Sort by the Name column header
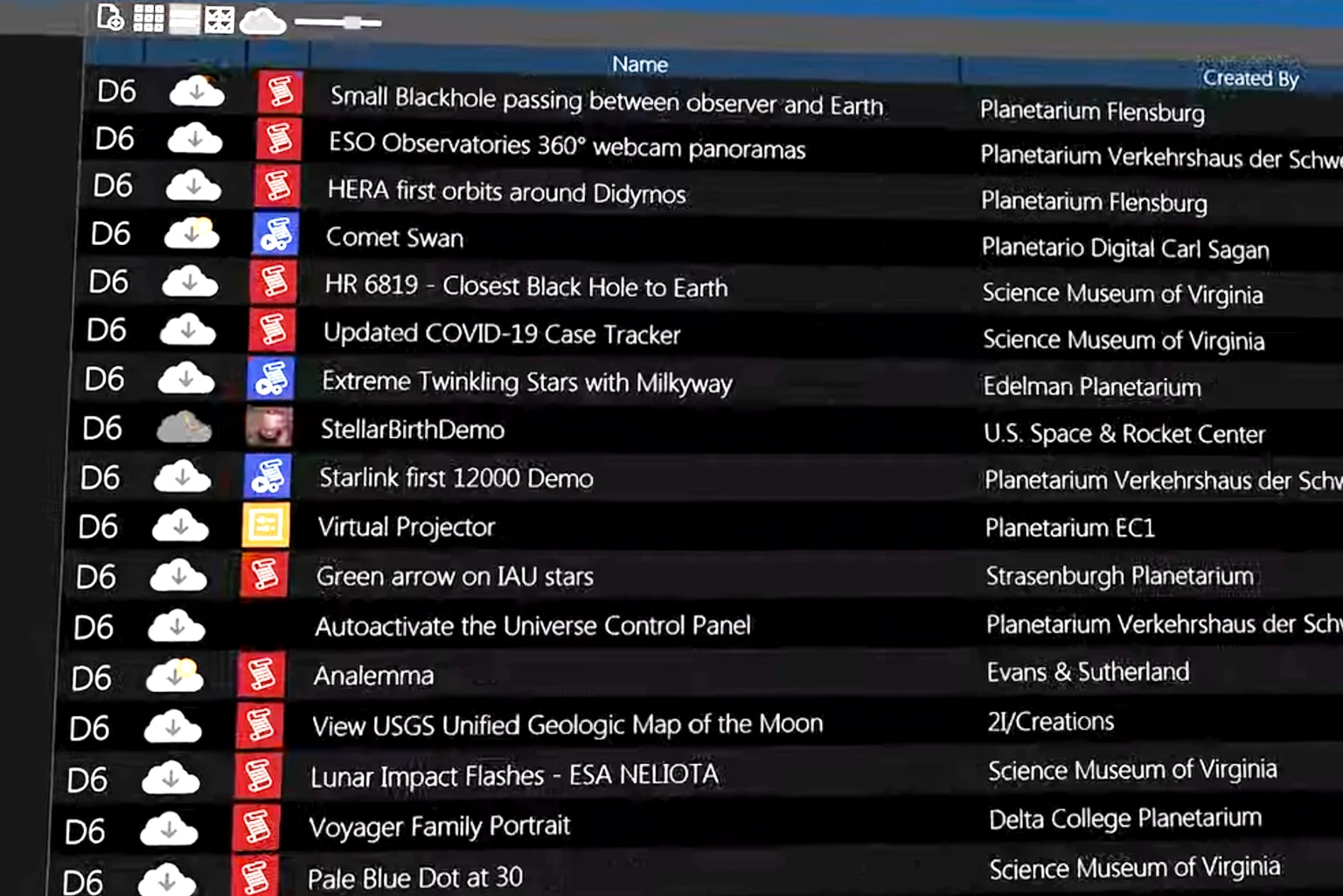Screen dimensions: 1343x896 pyautogui.click(x=639, y=64)
